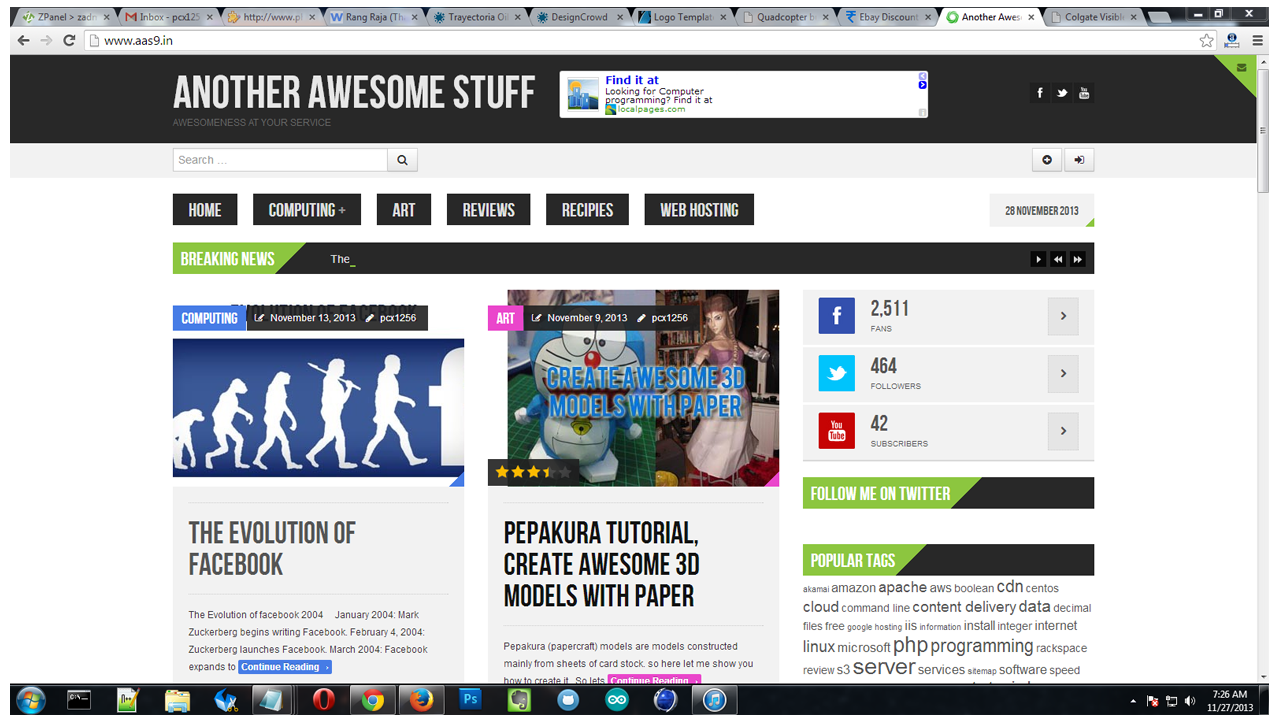
Task: Click Another Awesome Stuff site title
Action: click(x=354, y=93)
